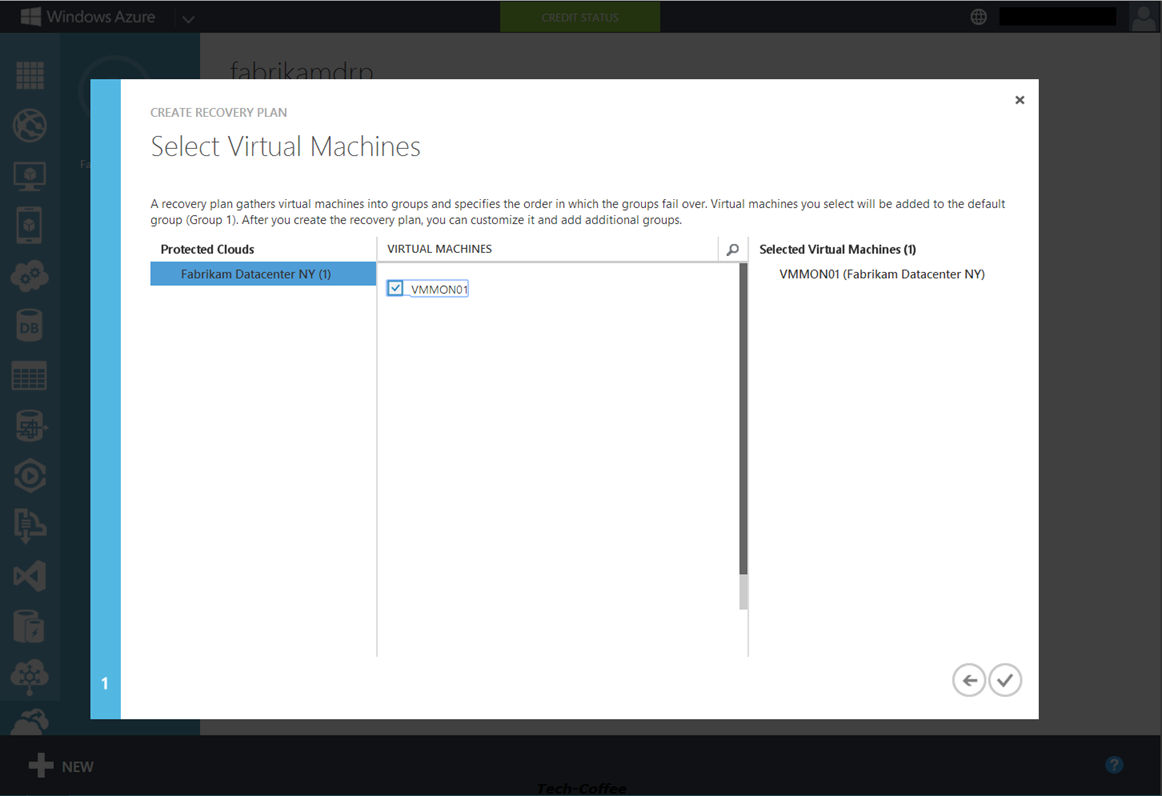Click the Selected Virtual Machines (1) heading
1162x796 pixels.
(x=837, y=250)
